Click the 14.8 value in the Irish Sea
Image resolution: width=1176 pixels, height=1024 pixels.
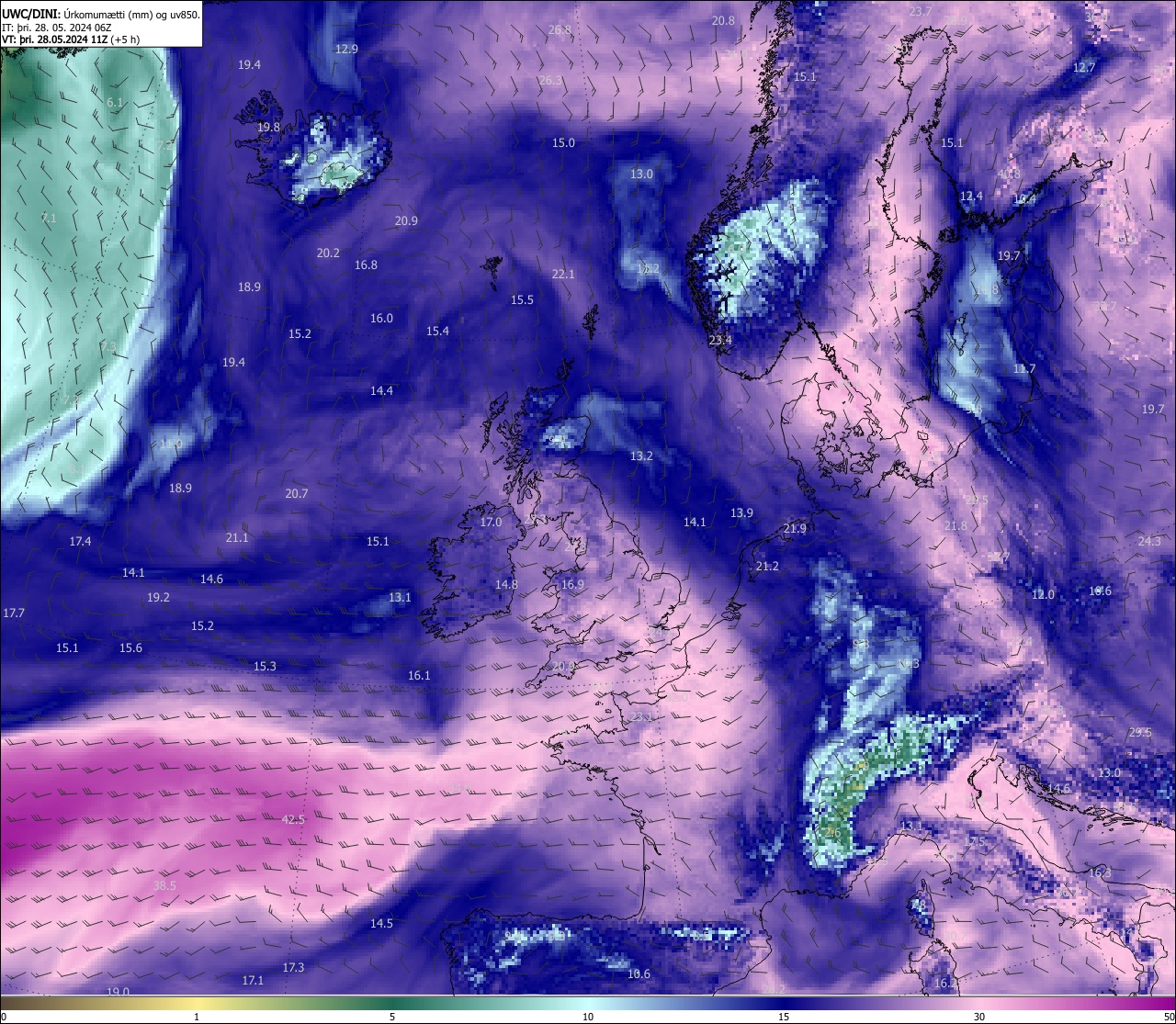click(506, 584)
